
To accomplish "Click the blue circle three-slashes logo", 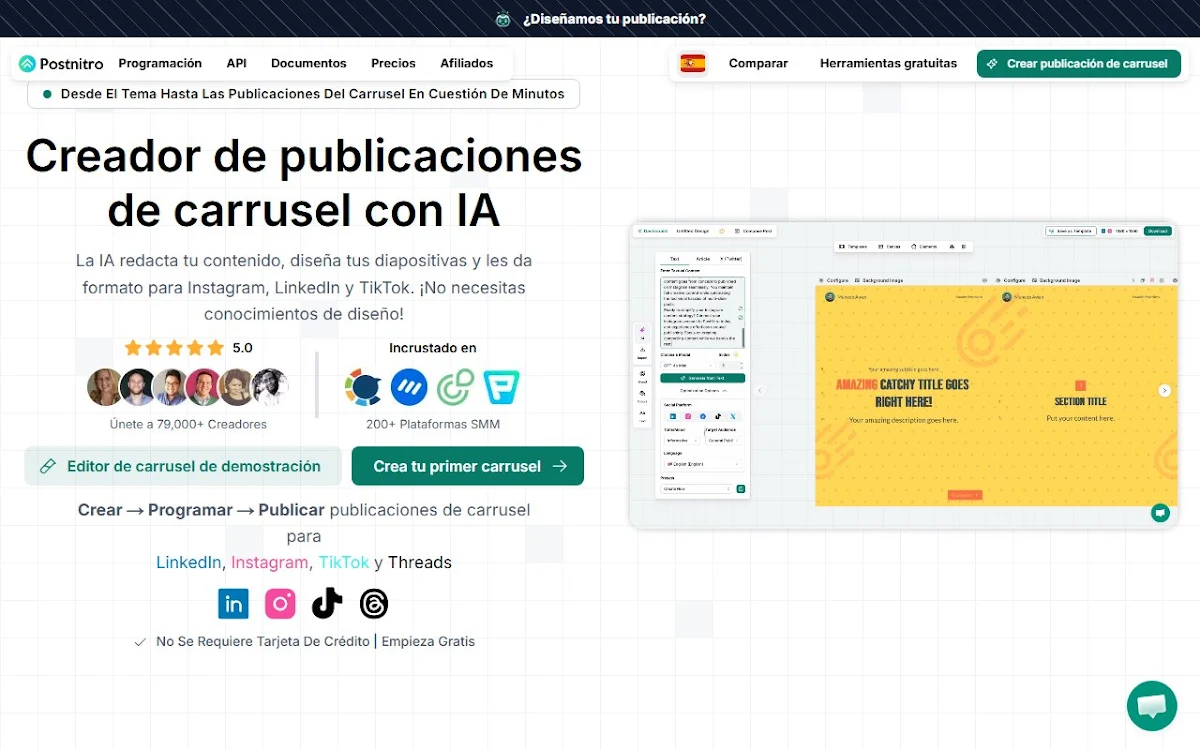I will pos(409,386).
